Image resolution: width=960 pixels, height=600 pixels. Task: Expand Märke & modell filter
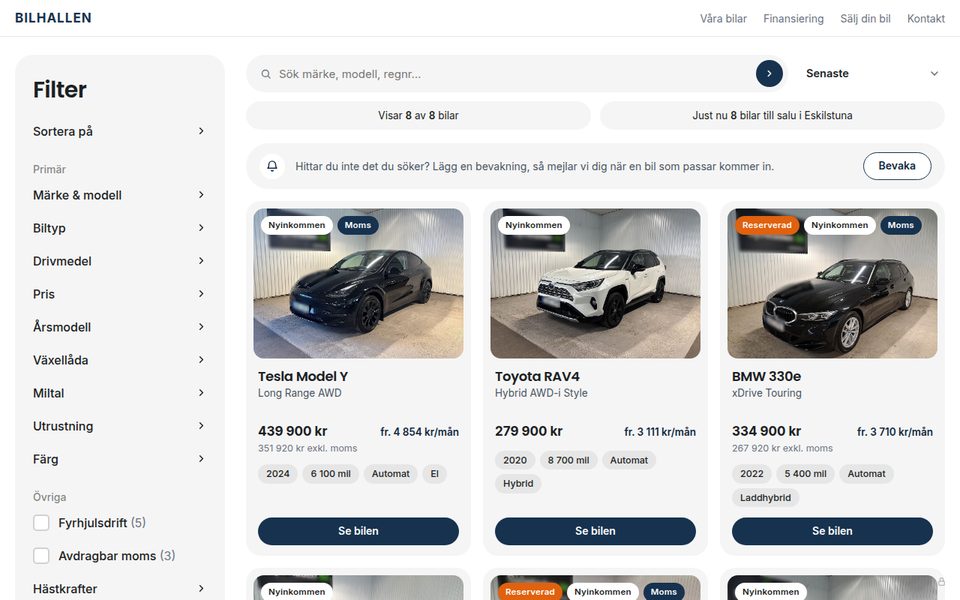click(x=119, y=195)
